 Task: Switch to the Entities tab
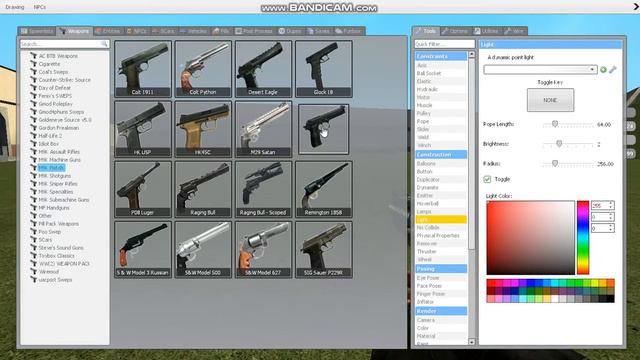108,31
